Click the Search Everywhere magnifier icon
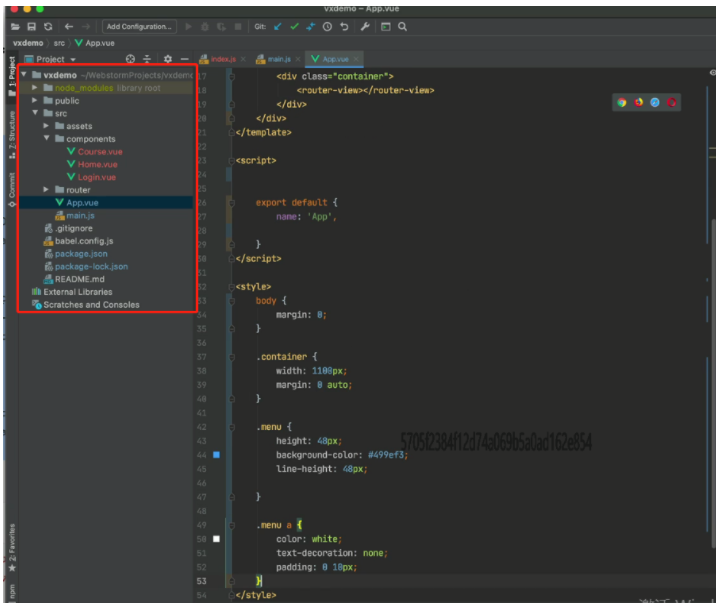The width and height of the screenshot is (716, 605). (x=402, y=26)
